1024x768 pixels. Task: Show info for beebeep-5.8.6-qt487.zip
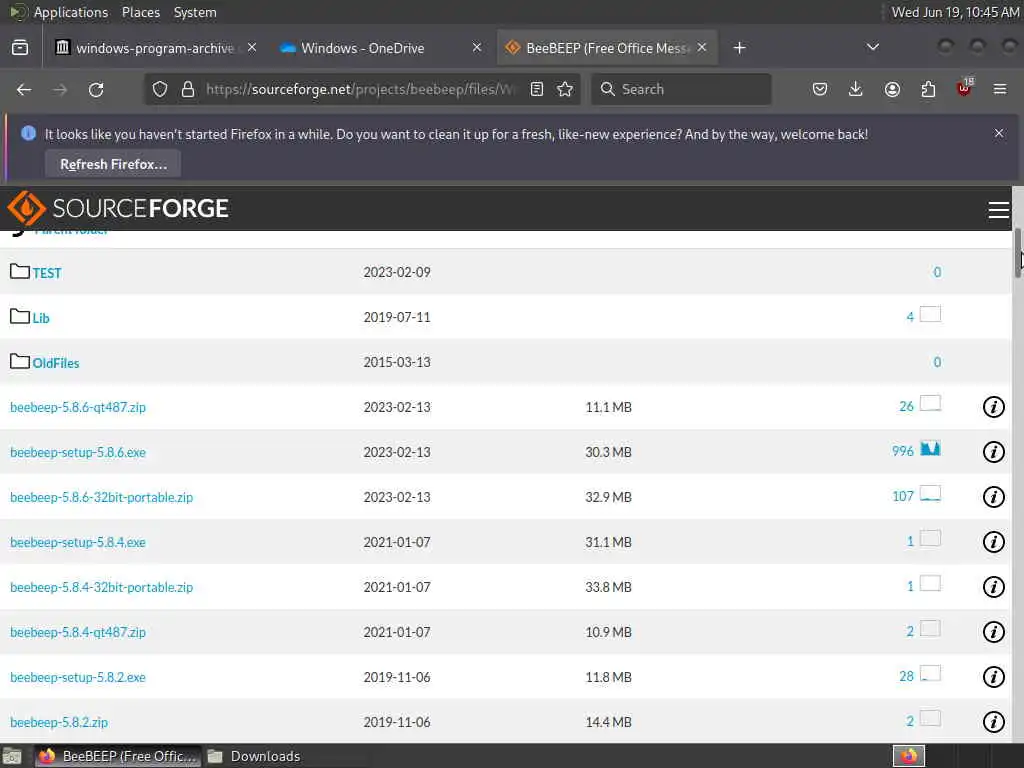(993, 407)
